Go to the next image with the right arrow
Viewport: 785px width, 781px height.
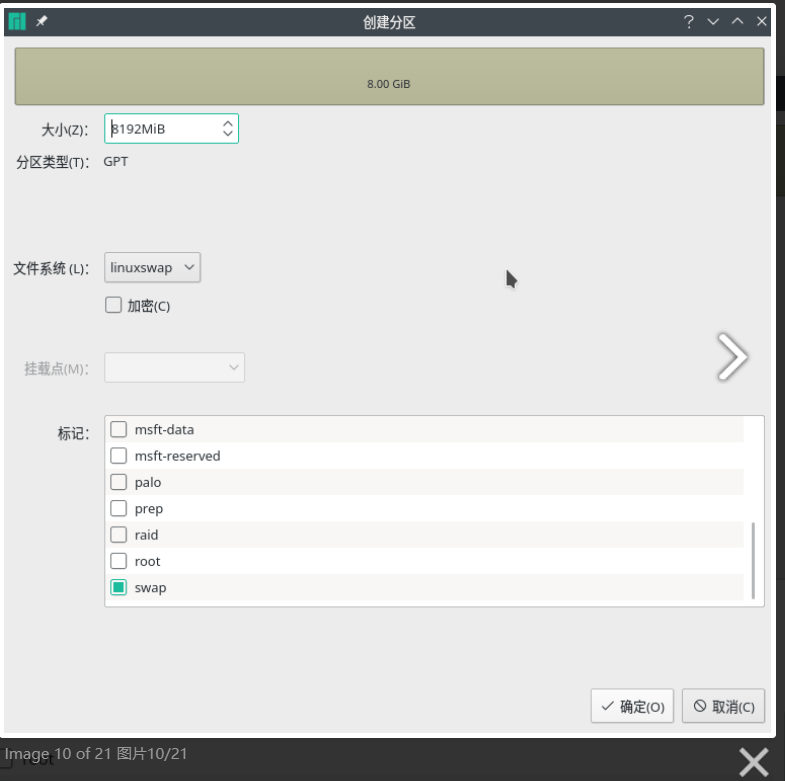tap(732, 357)
